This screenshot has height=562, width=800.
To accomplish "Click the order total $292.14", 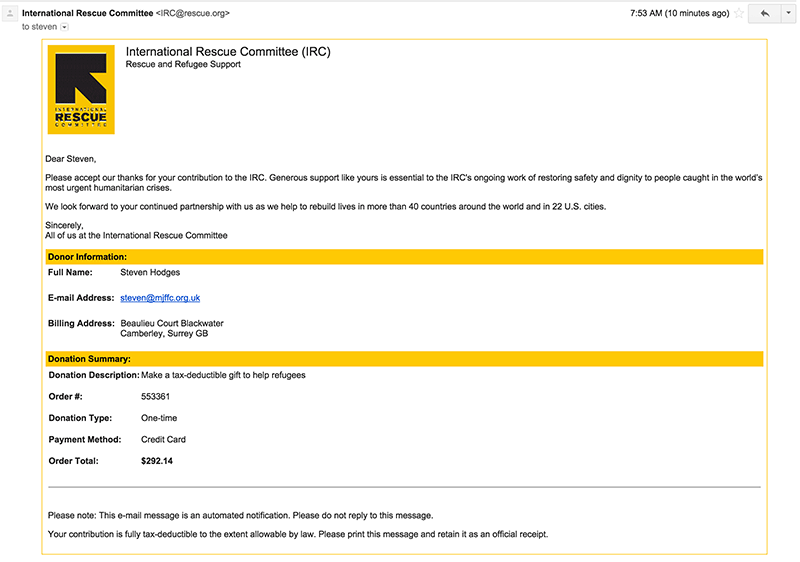I will [x=157, y=461].
